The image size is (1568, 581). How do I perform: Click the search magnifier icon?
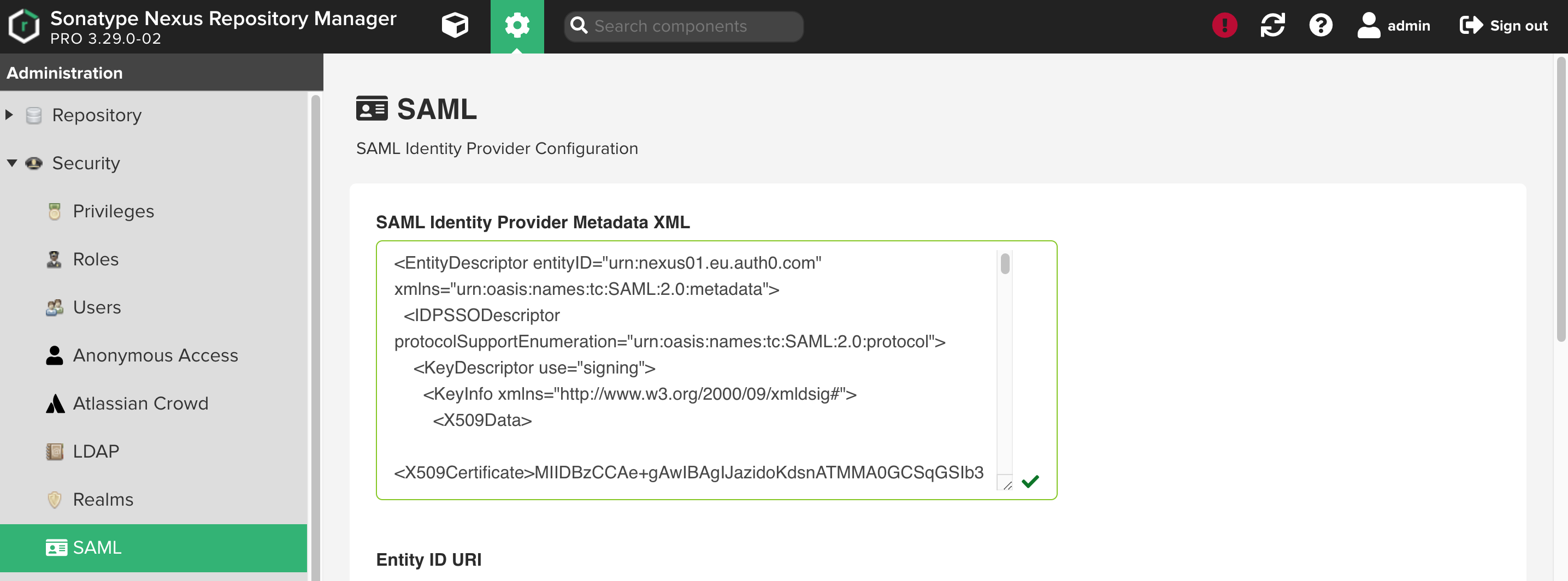(x=579, y=26)
